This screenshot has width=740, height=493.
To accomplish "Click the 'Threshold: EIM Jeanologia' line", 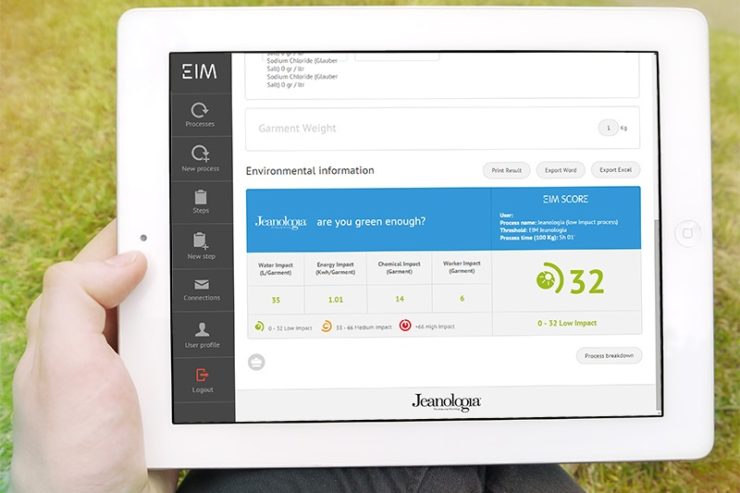I will [x=533, y=230].
